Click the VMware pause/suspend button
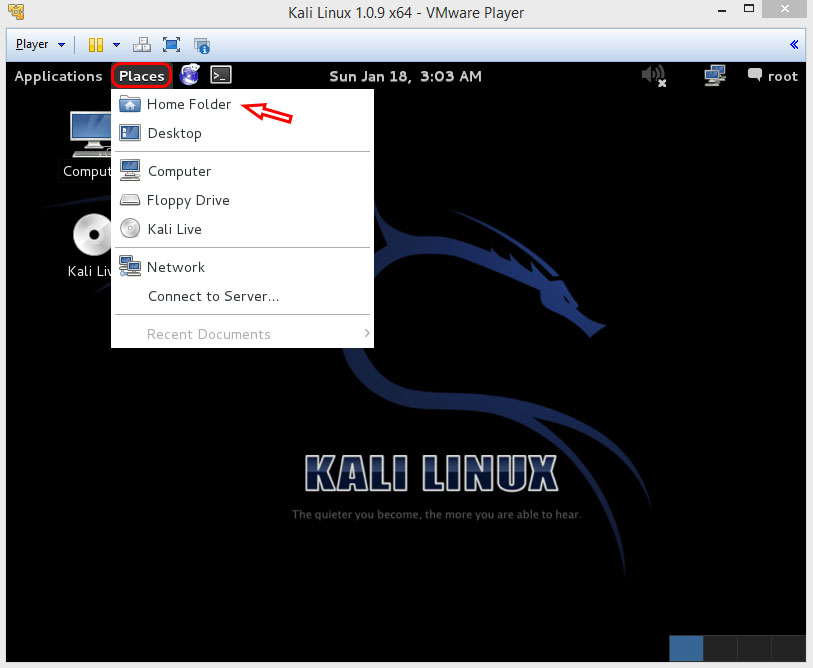This screenshot has height=668, width=813. [x=96, y=45]
